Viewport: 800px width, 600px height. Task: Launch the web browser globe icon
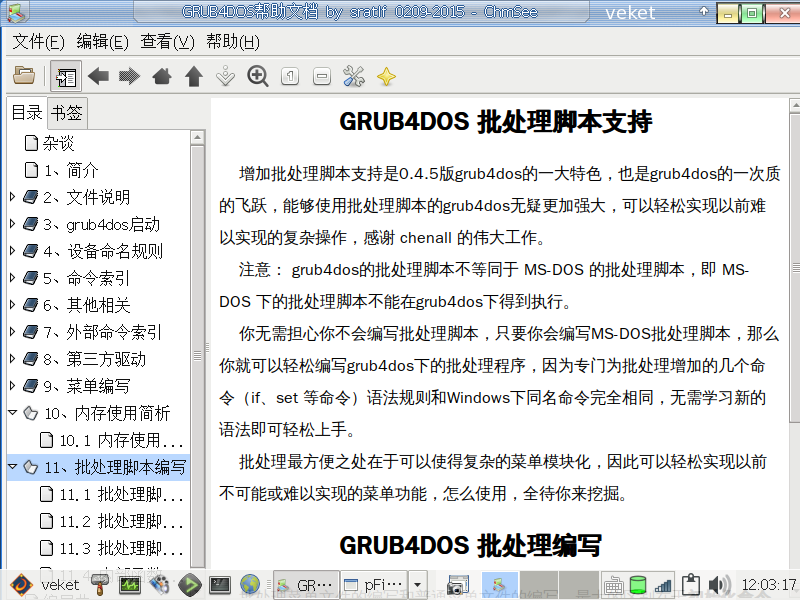pyautogui.click(x=250, y=585)
